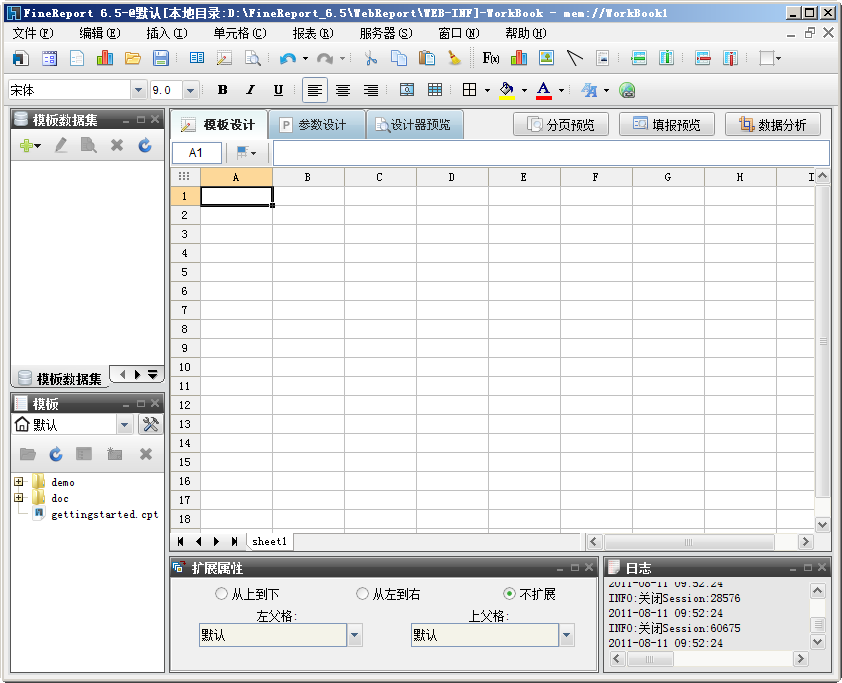Open the tools icon beside 默认 directory
The height and width of the screenshot is (683, 842).
click(151, 425)
